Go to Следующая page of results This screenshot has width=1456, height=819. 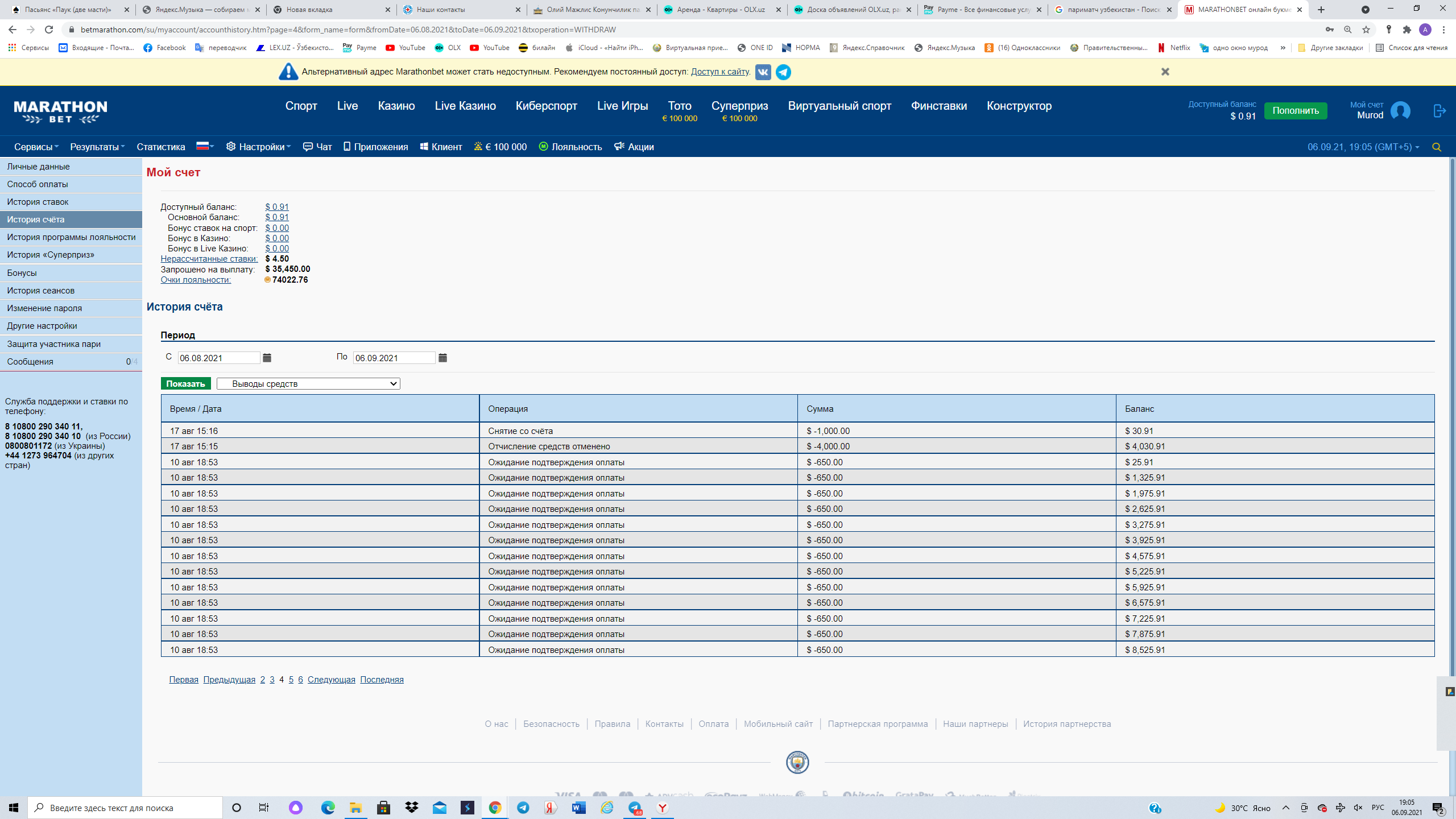tap(331, 680)
